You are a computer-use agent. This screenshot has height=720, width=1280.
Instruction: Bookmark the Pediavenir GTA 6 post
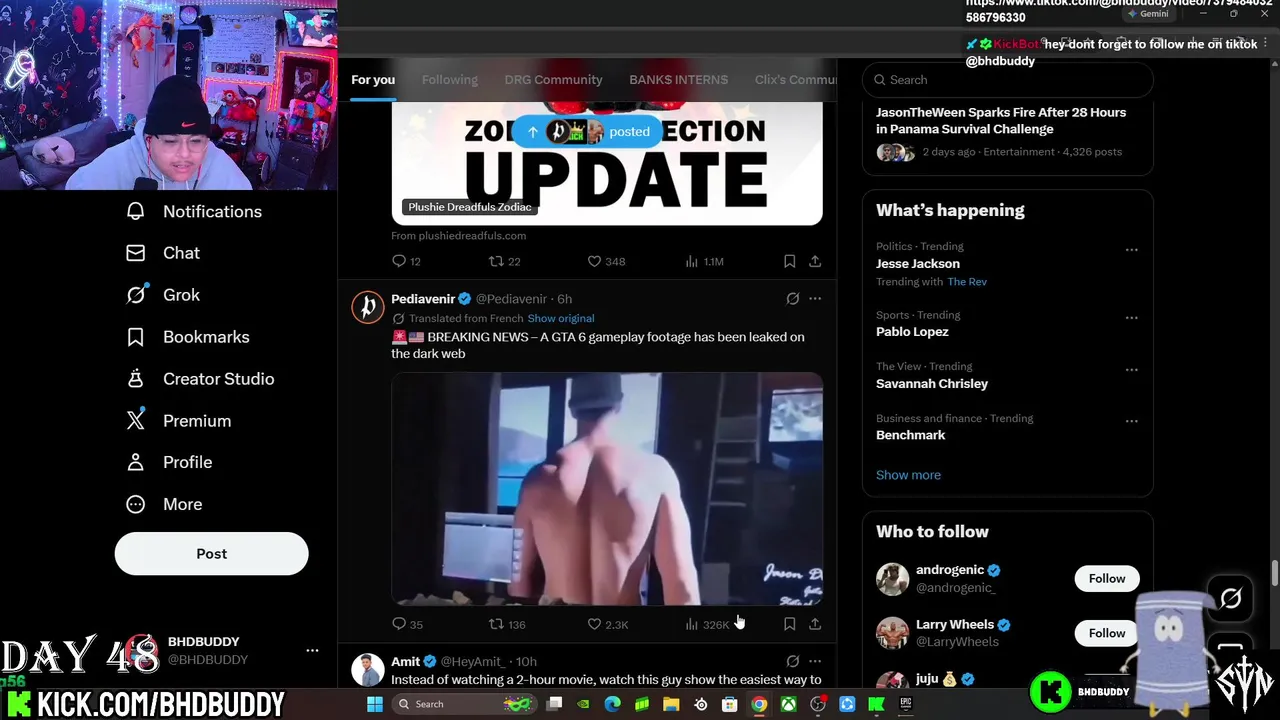click(789, 624)
